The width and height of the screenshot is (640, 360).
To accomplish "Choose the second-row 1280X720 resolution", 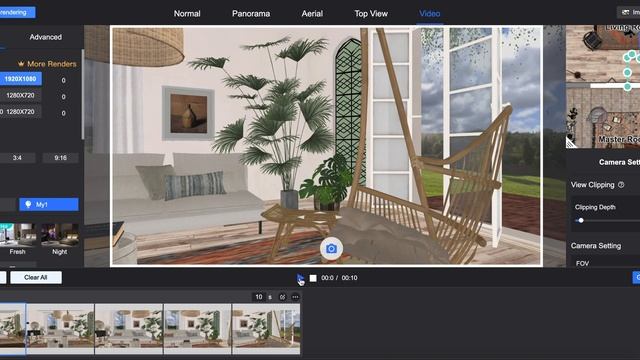I will pyautogui.click(x=20, y=96).
